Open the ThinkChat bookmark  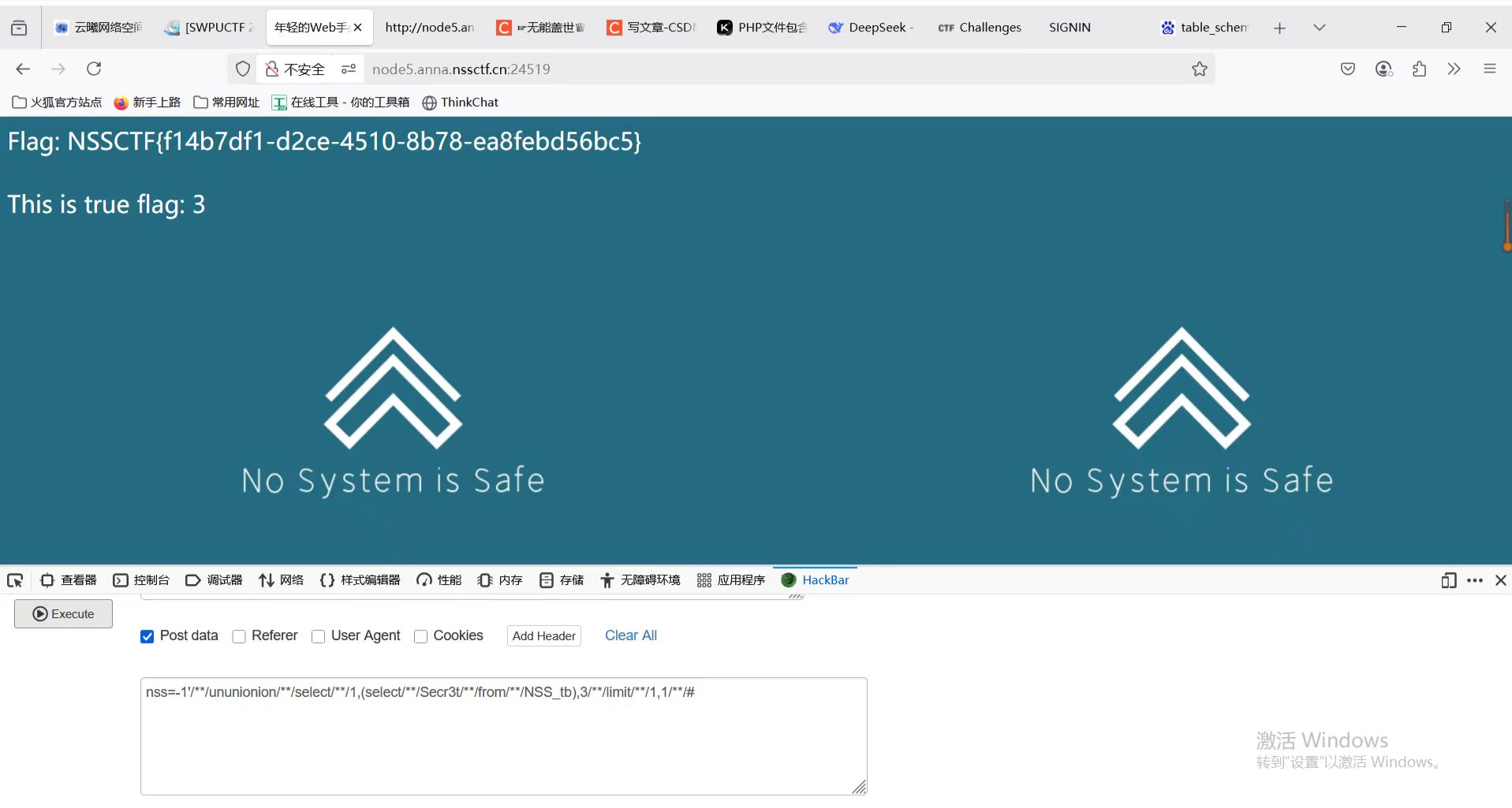(461, 102)
